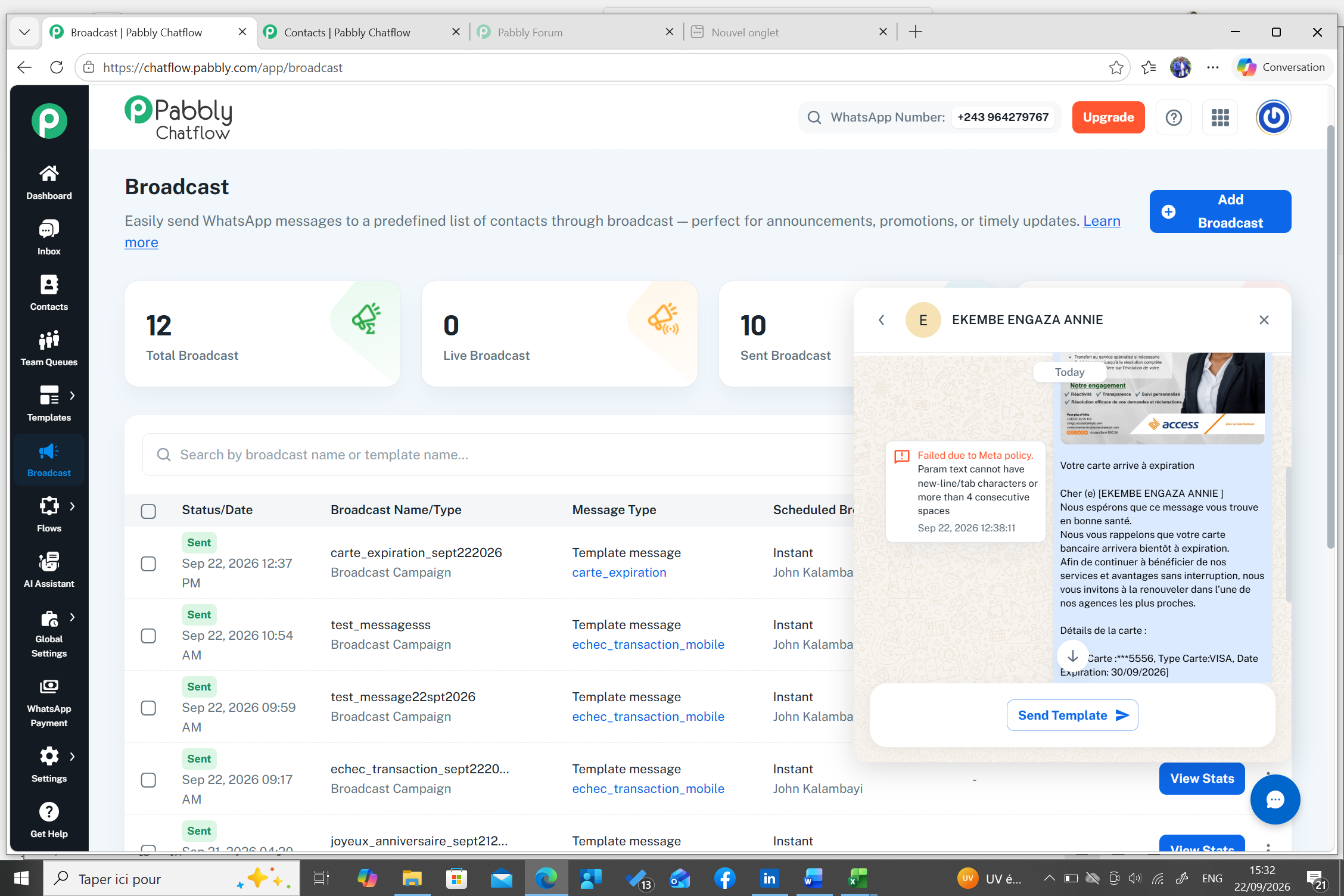Open the carte_expiration template link
The image size is (1344, 896).
tap(619, 573)
